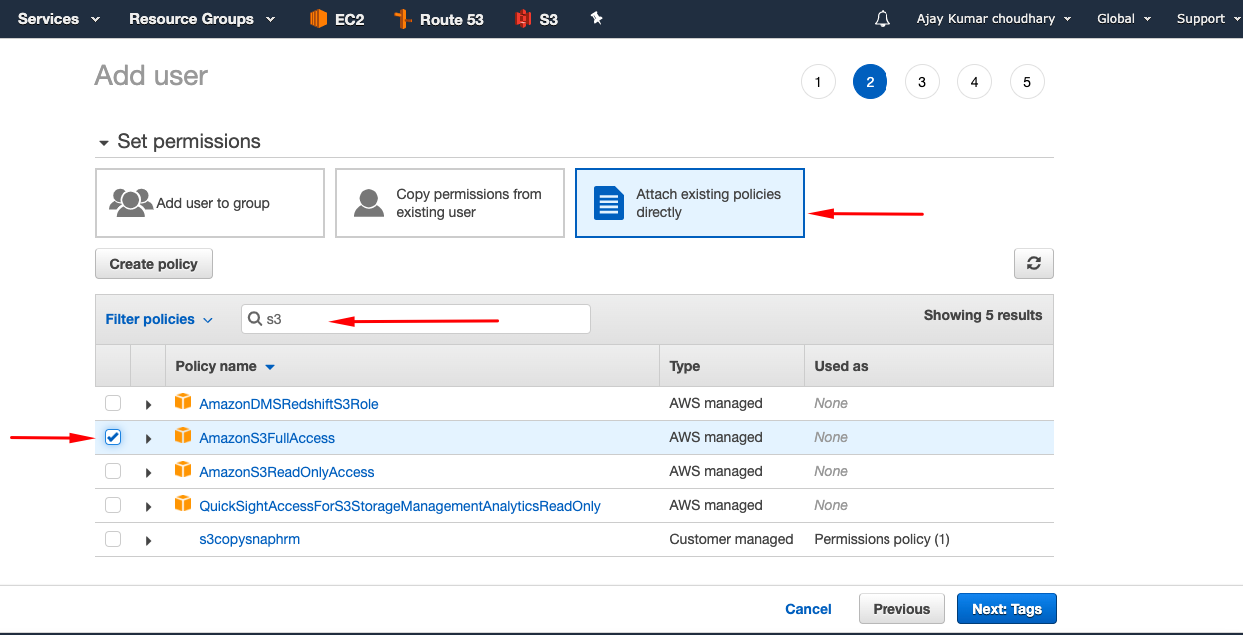Click the person icon in Copy permissions card
Screen dimensions: 1243x635
point(369,202)
